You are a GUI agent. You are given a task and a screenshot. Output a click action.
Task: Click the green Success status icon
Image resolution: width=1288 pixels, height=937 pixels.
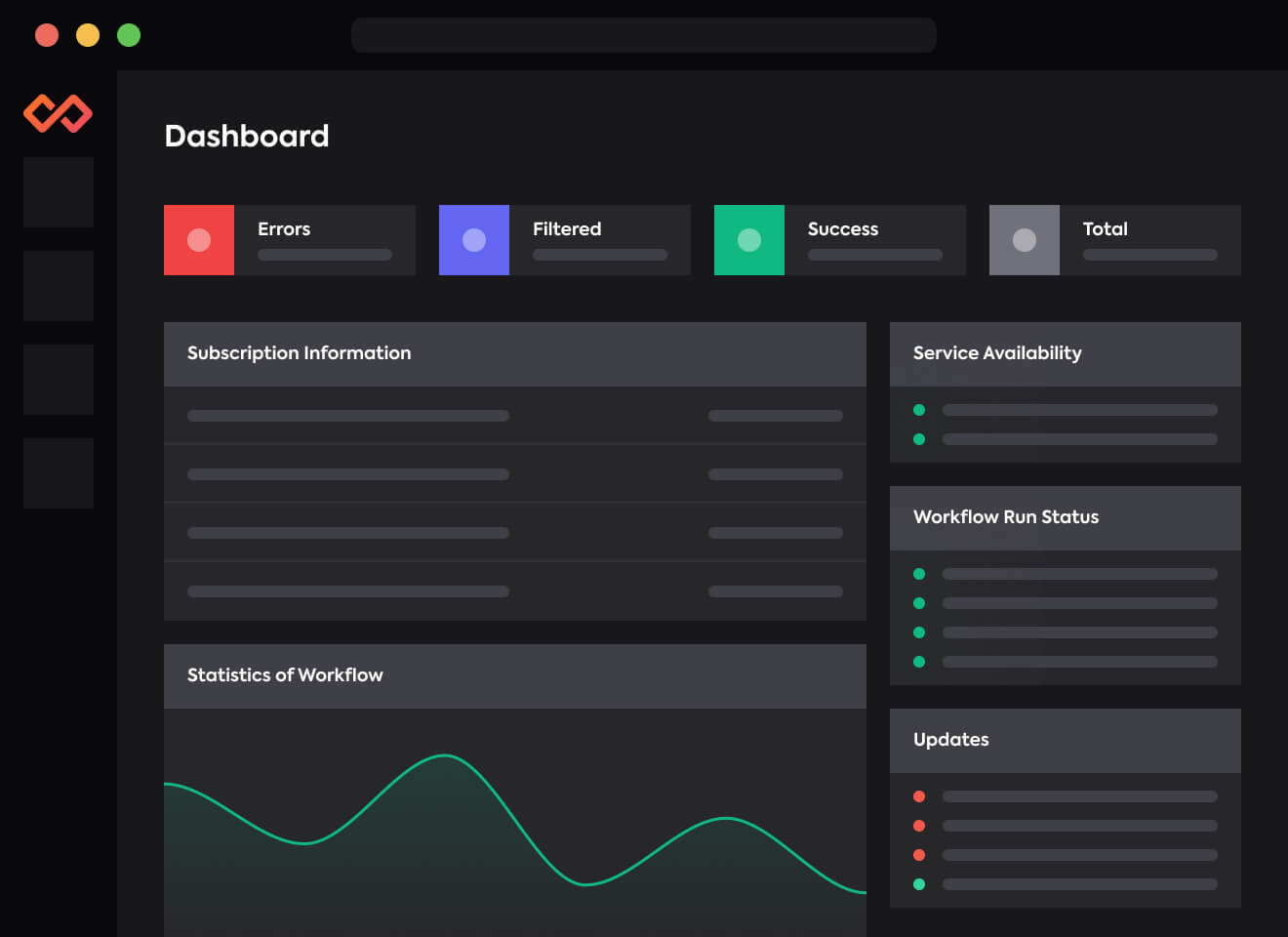point(749,239)
